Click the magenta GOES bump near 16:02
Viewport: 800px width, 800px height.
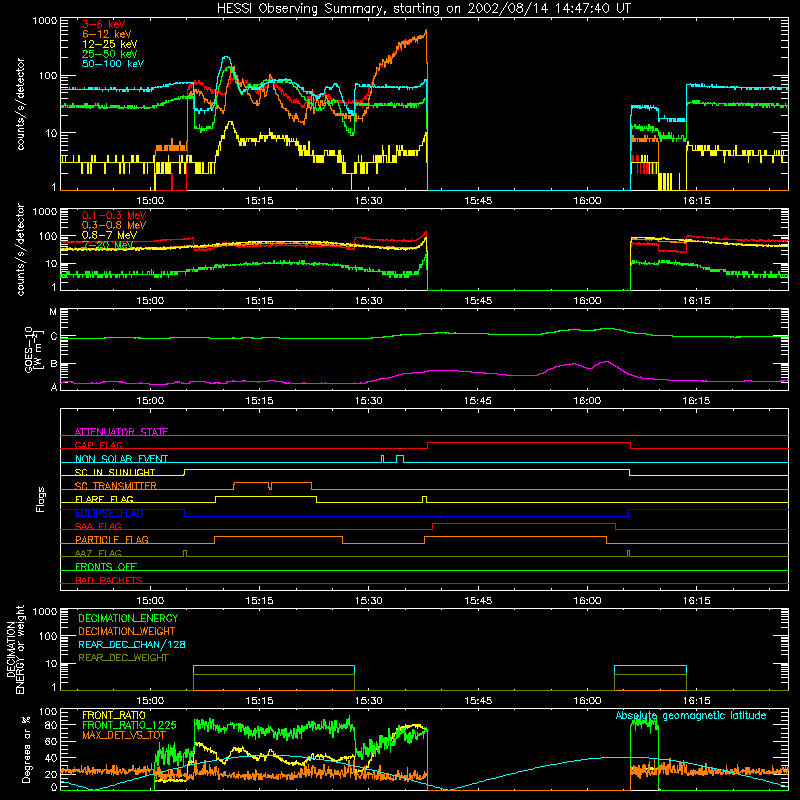[x=606, y=362]
